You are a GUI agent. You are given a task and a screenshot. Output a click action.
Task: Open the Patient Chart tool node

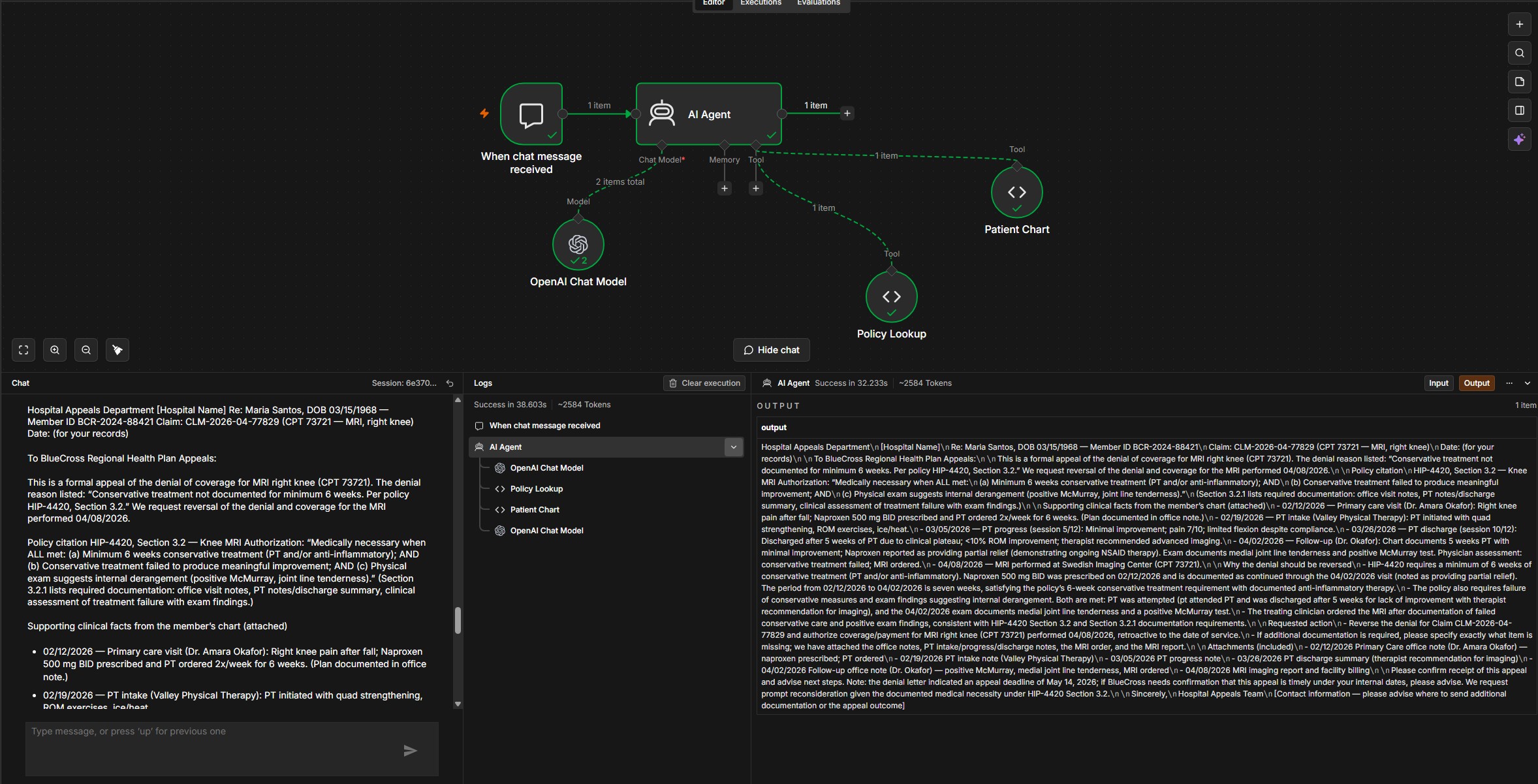tap(1016, 192)
